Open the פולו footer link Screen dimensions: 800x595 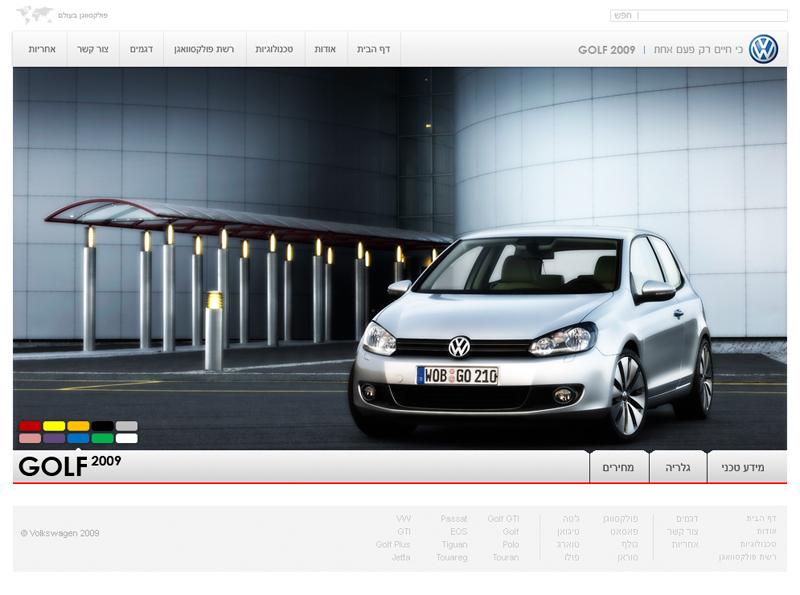click(x=572, y=557)
